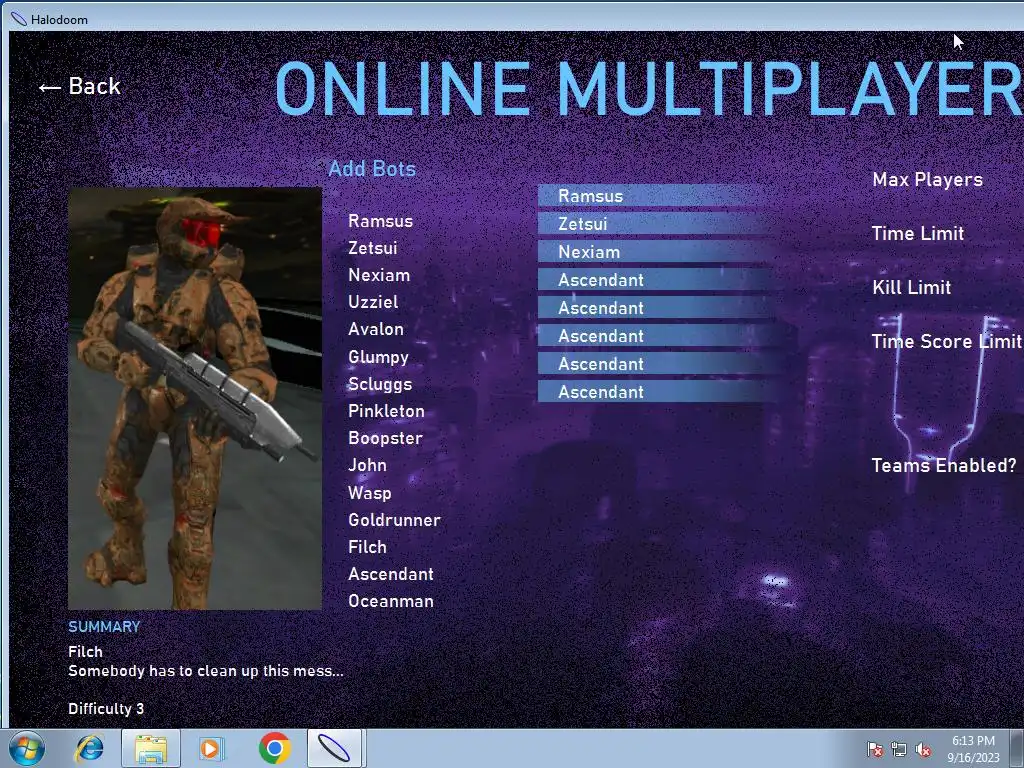Add the Scluggs bot
The height and width of the screenshot is (768, 1024).
click(380, 384)
